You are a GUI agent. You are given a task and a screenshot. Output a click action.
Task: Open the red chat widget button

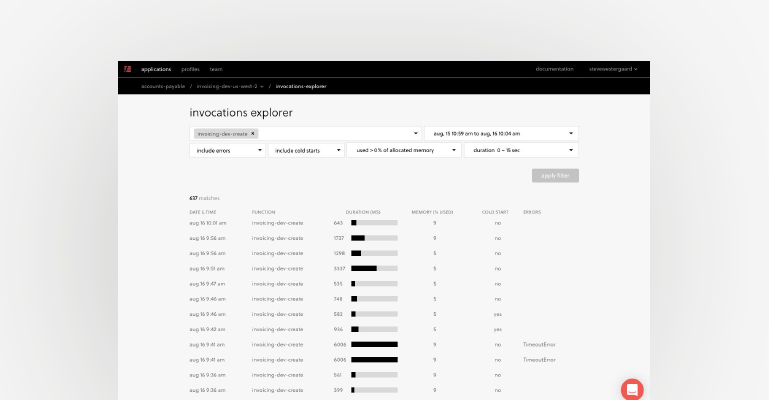[x=632, y=389]
